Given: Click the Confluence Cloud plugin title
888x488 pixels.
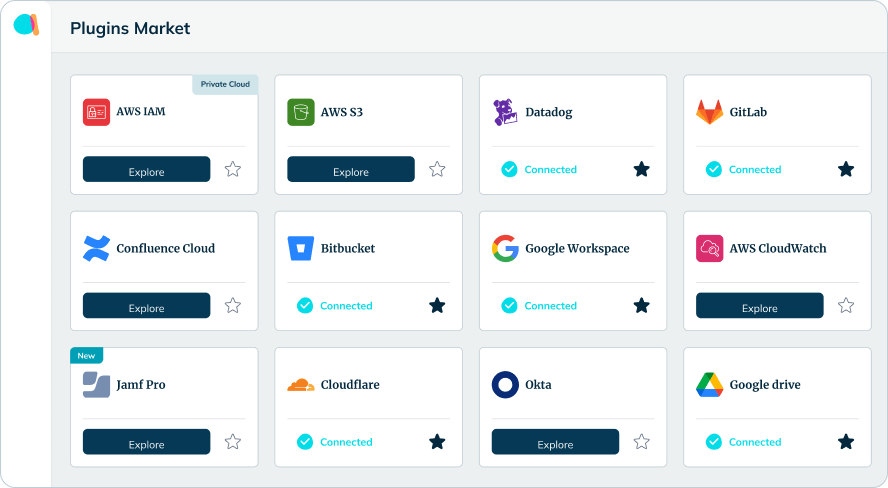Looking at the screenshot, I should click(x=166, y=249).
